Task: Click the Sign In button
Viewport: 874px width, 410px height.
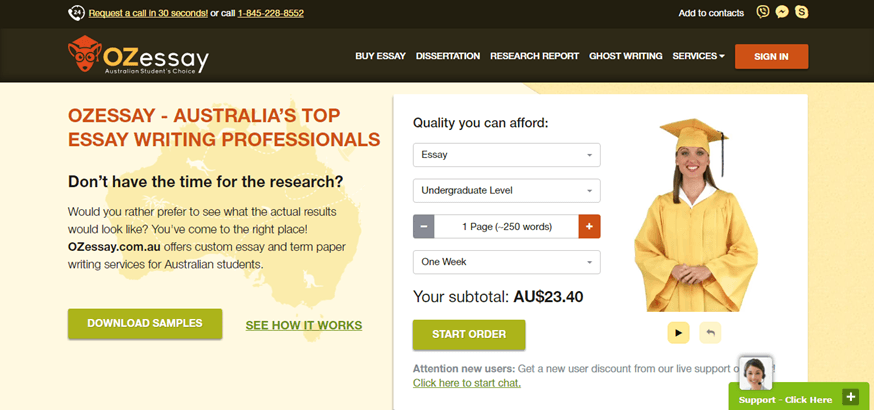Action: tap(771, 56)
